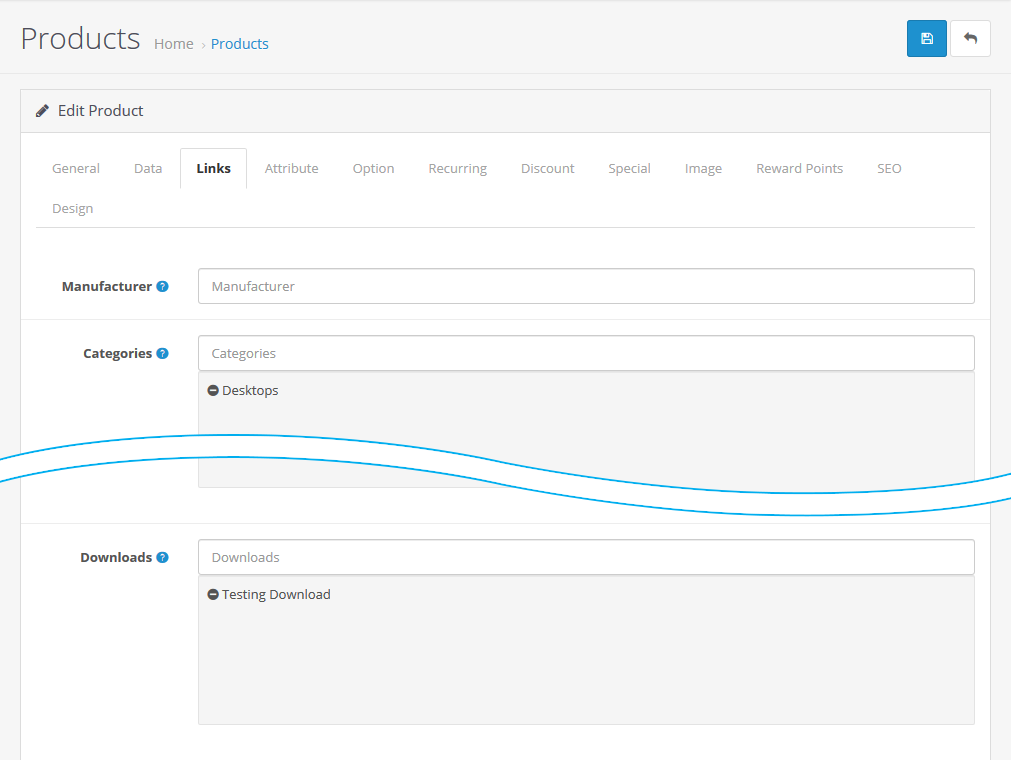
Task: Click the blue Save floppy disk icon
Action: [x=926, y=39]
